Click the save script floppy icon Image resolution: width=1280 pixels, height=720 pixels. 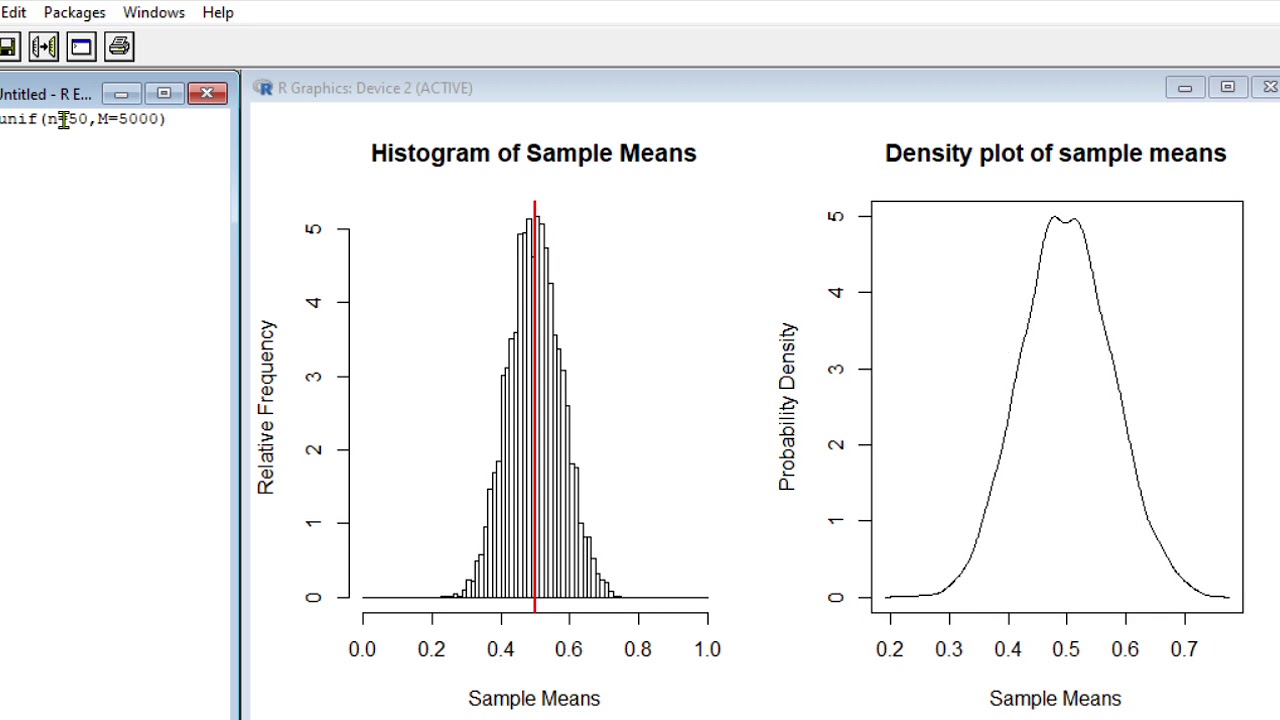pyautogui.click(x=8, y=46)
